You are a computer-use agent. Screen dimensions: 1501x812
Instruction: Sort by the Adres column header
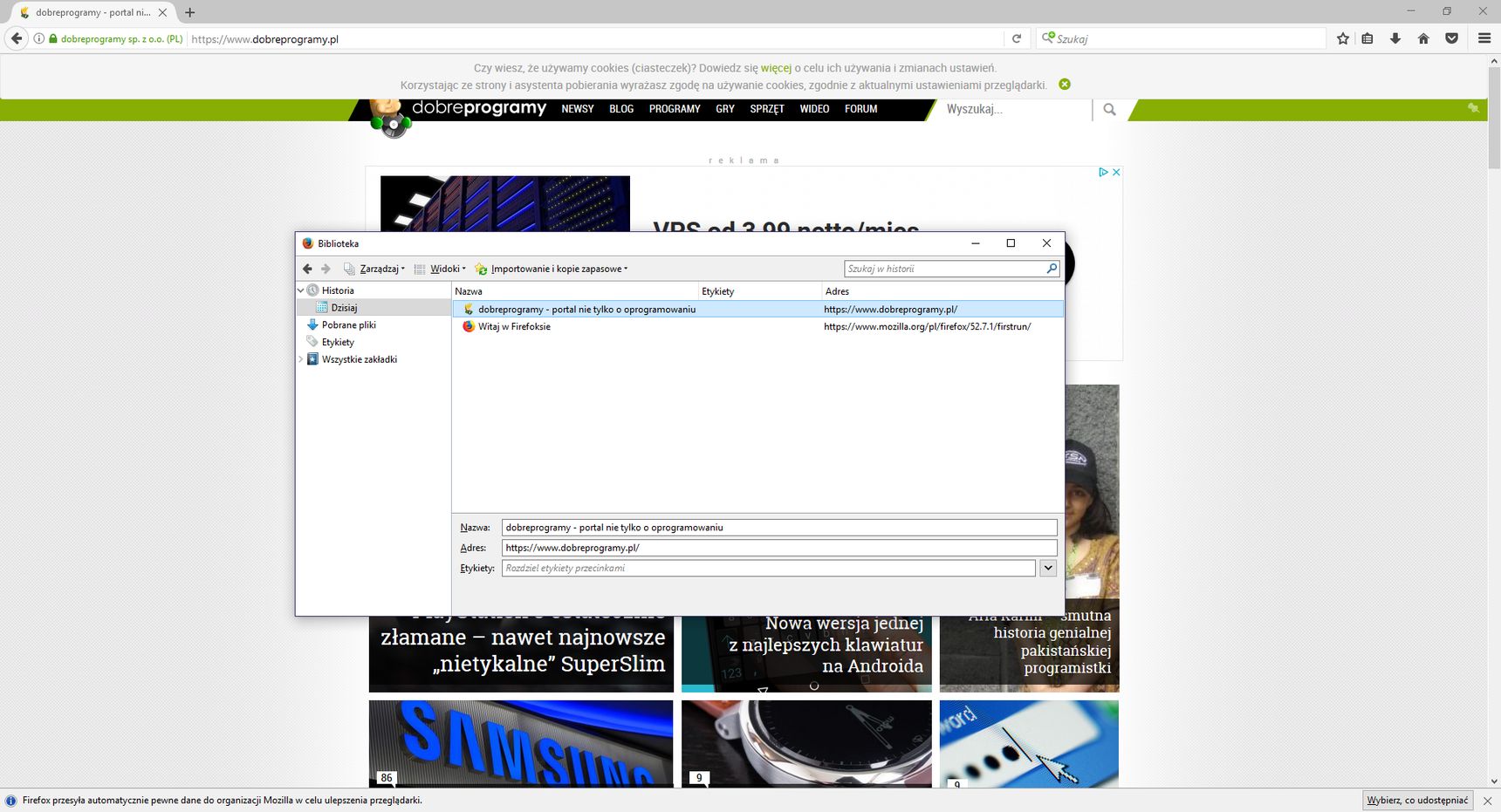pos(942,291)
